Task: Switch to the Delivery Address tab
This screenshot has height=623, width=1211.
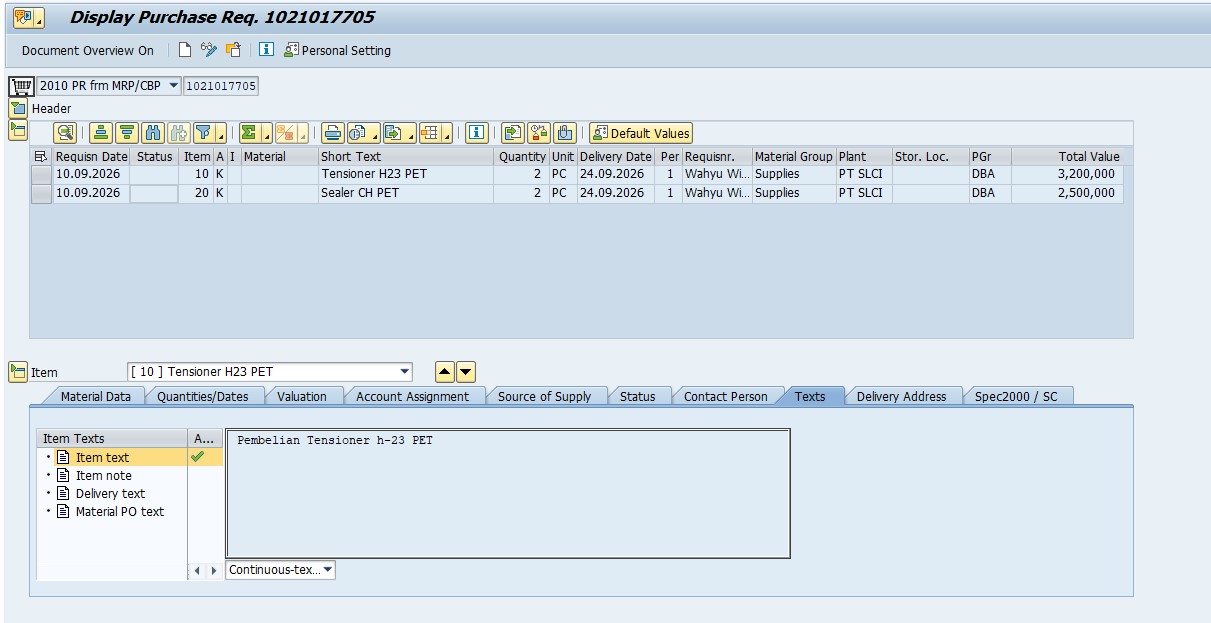Action: (x=901, y=396)
